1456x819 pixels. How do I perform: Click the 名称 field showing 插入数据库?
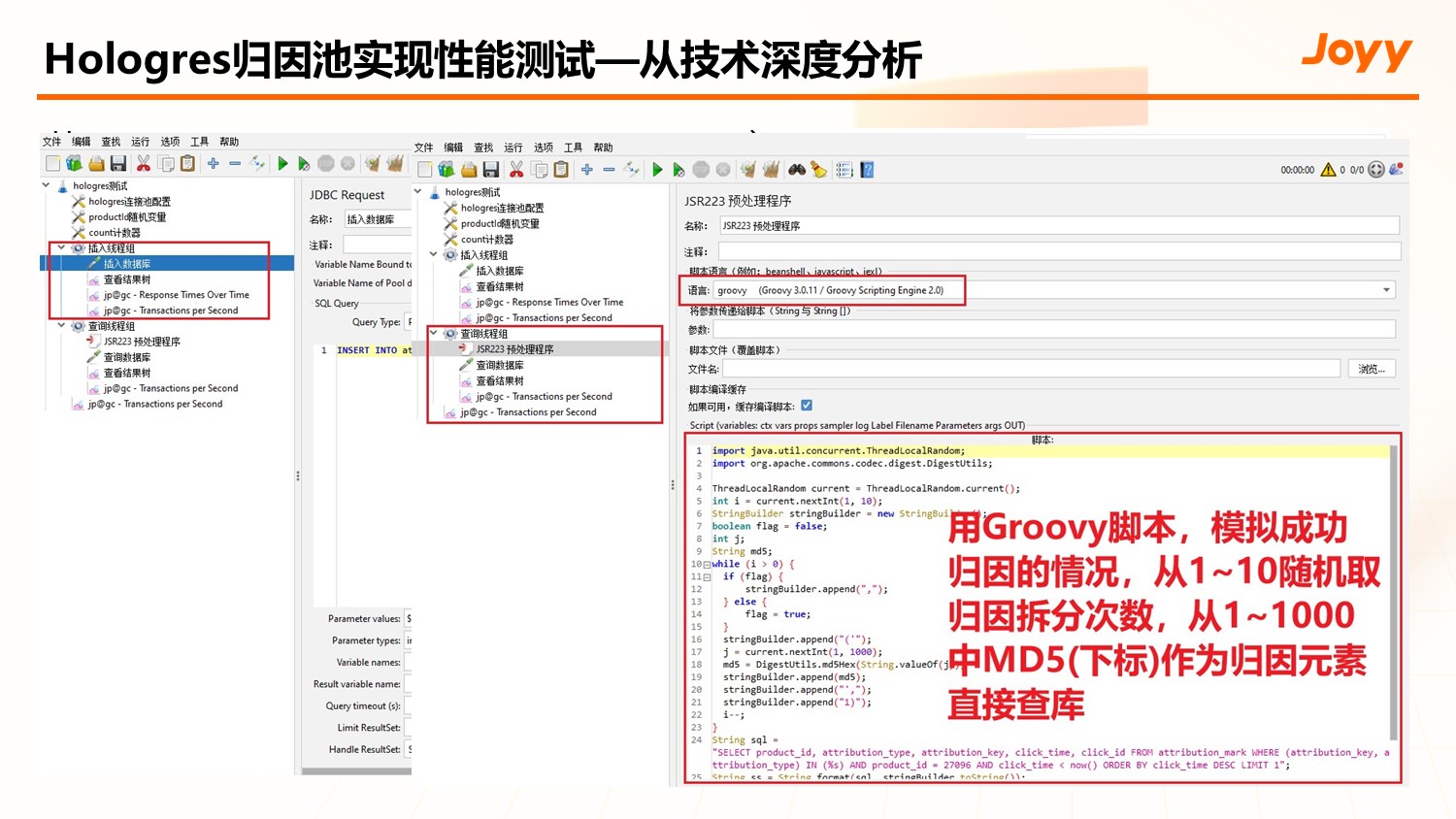click(378, 219)
